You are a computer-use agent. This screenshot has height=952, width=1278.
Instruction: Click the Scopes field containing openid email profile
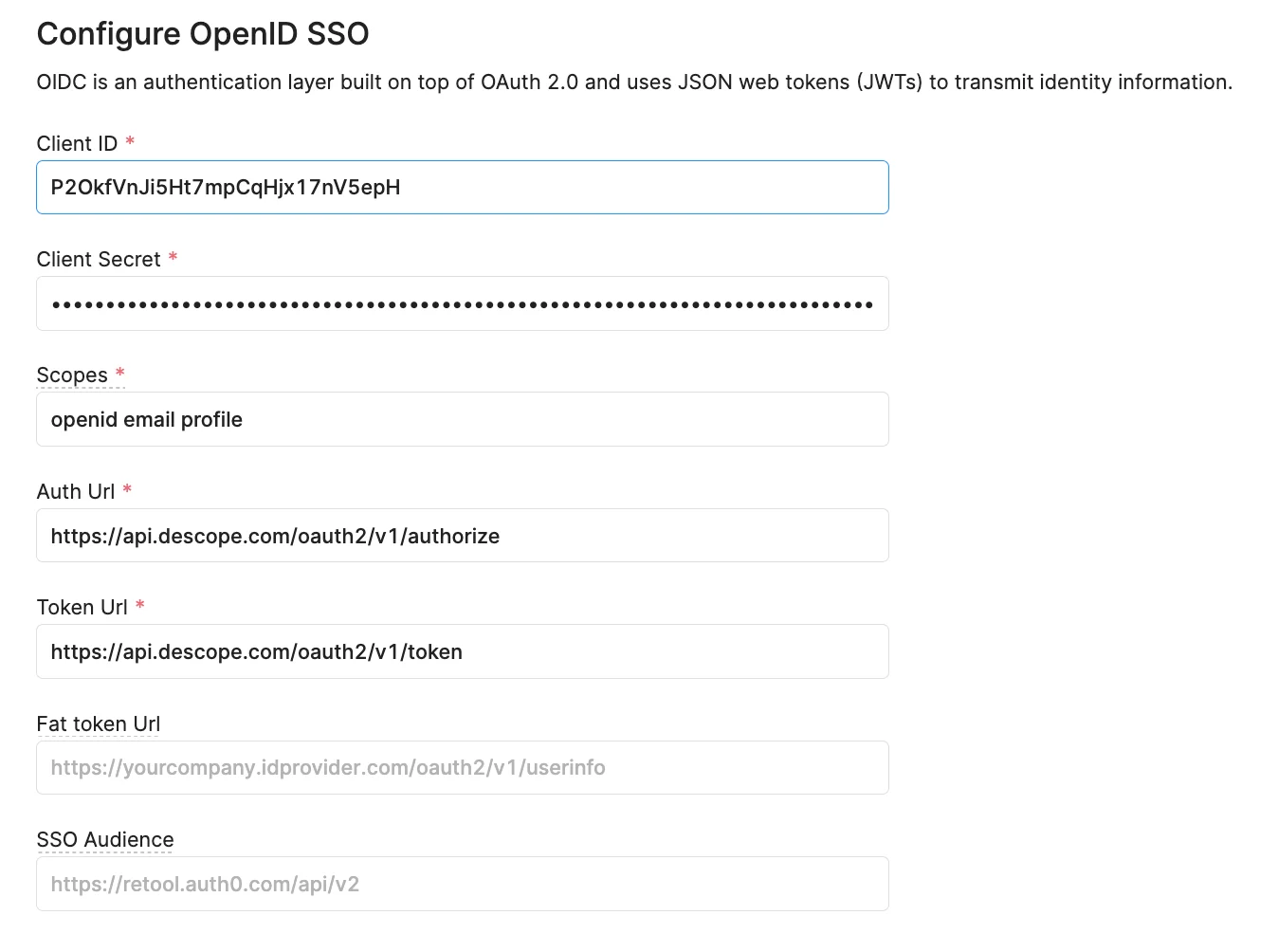[462, 419]
